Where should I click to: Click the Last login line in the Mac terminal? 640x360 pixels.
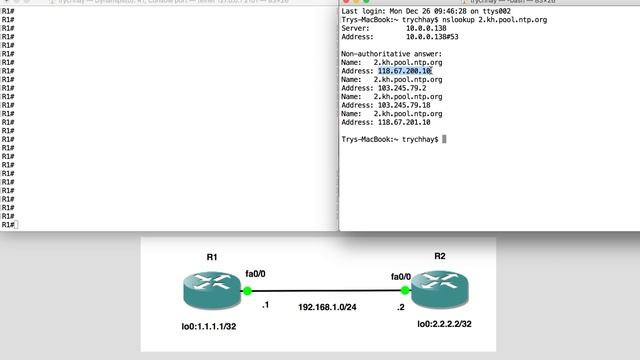(x=426, y=11)
